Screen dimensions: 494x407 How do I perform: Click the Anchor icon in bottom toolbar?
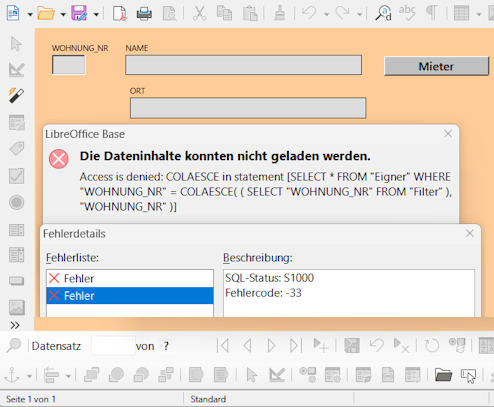pyautogui.click(x=12, y=375)
